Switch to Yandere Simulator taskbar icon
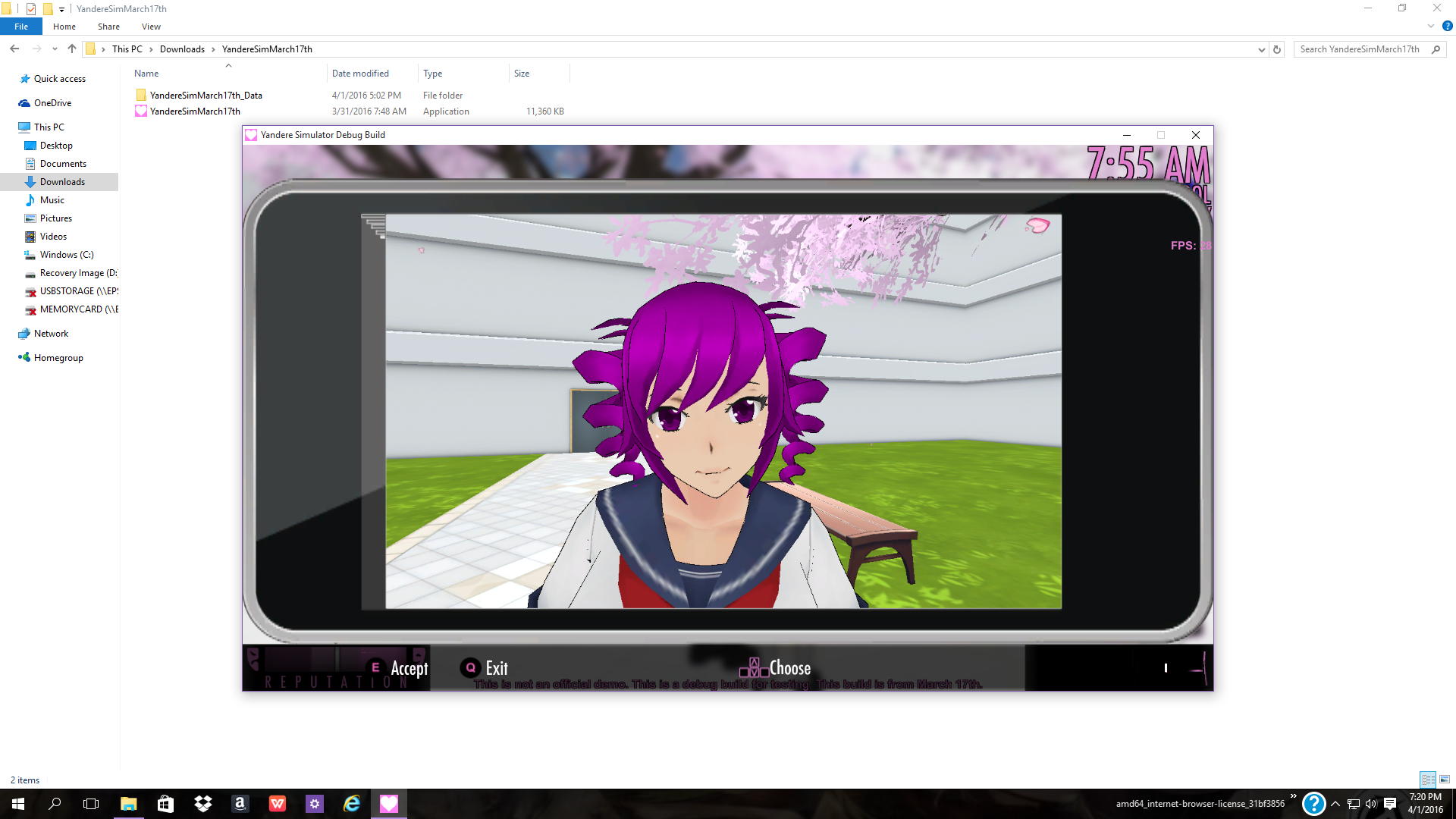The image size is (1456, 819). coord(389,804)
